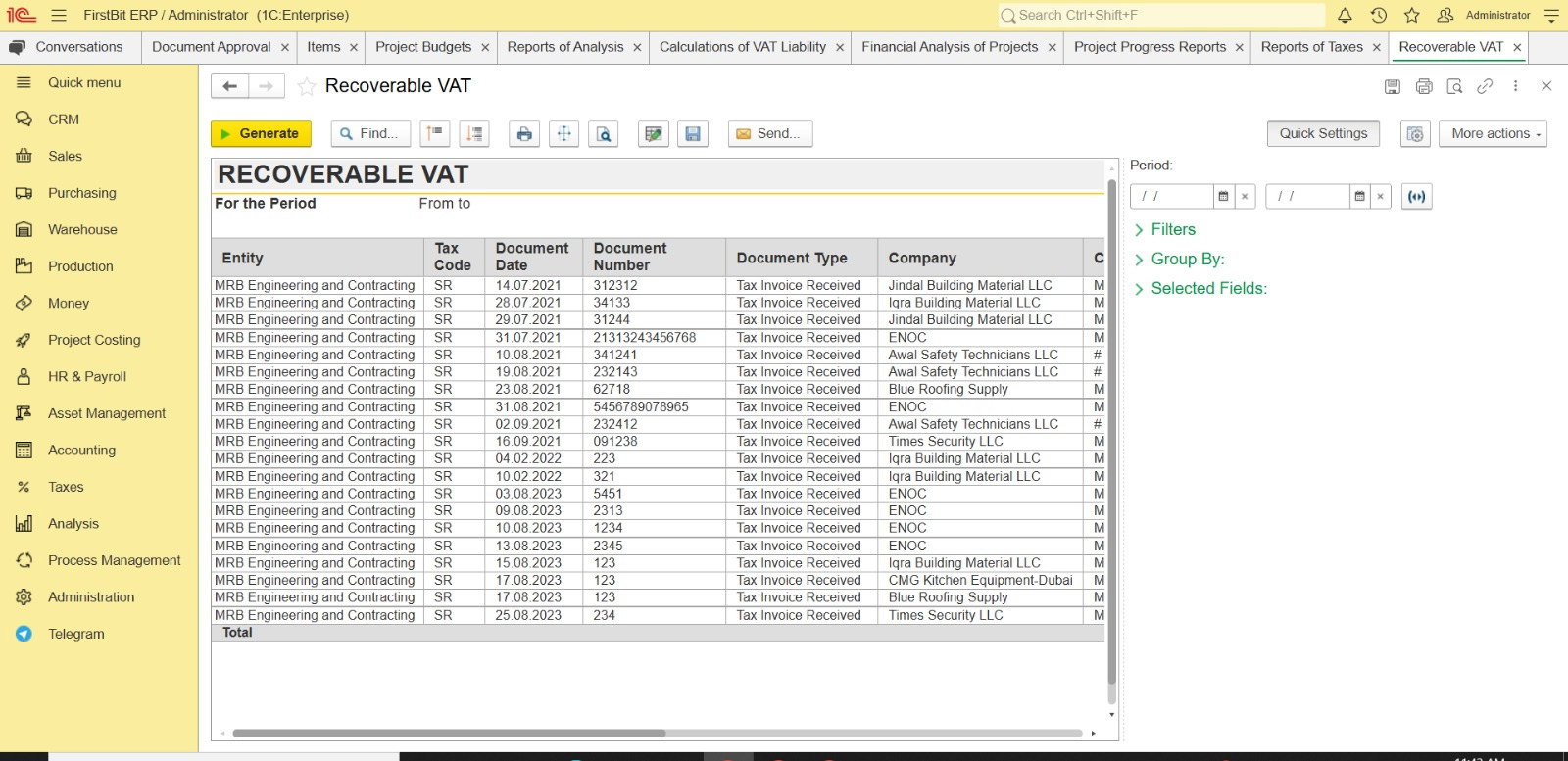This screenshot has width=1568, height=761.
Task: Click the global search box
Action: (x=1161, y=15)
